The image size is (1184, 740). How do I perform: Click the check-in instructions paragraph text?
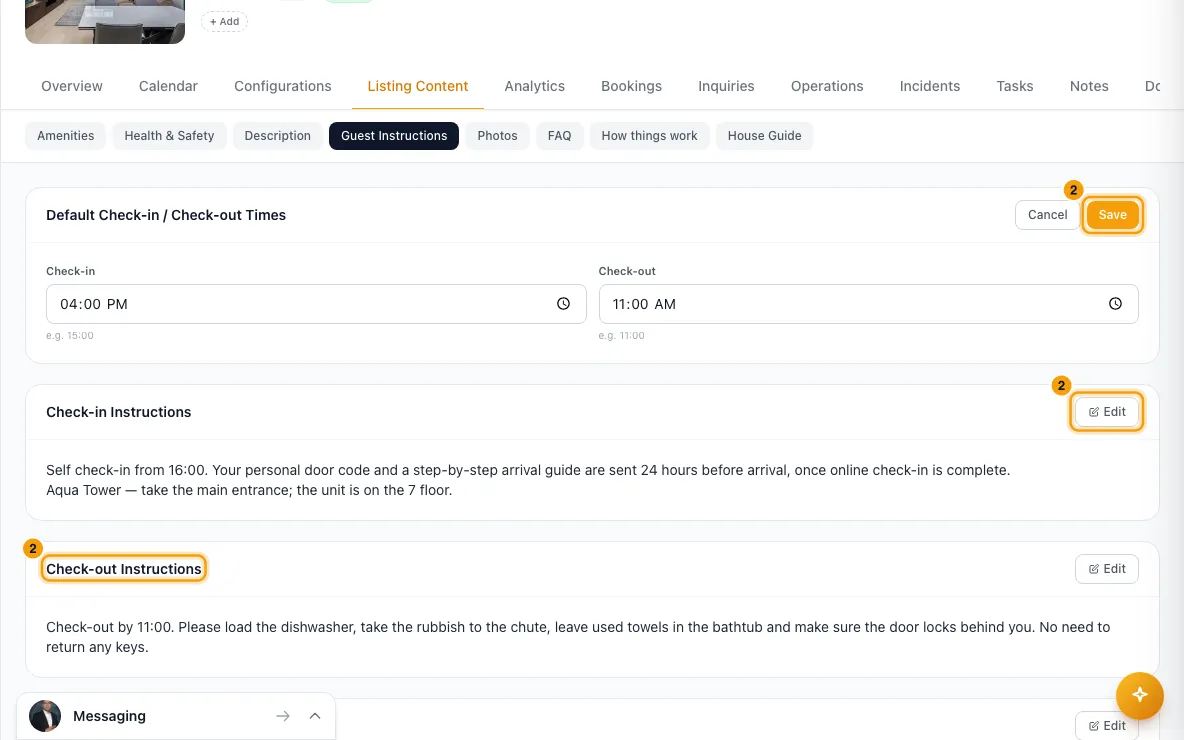(528, 480)
